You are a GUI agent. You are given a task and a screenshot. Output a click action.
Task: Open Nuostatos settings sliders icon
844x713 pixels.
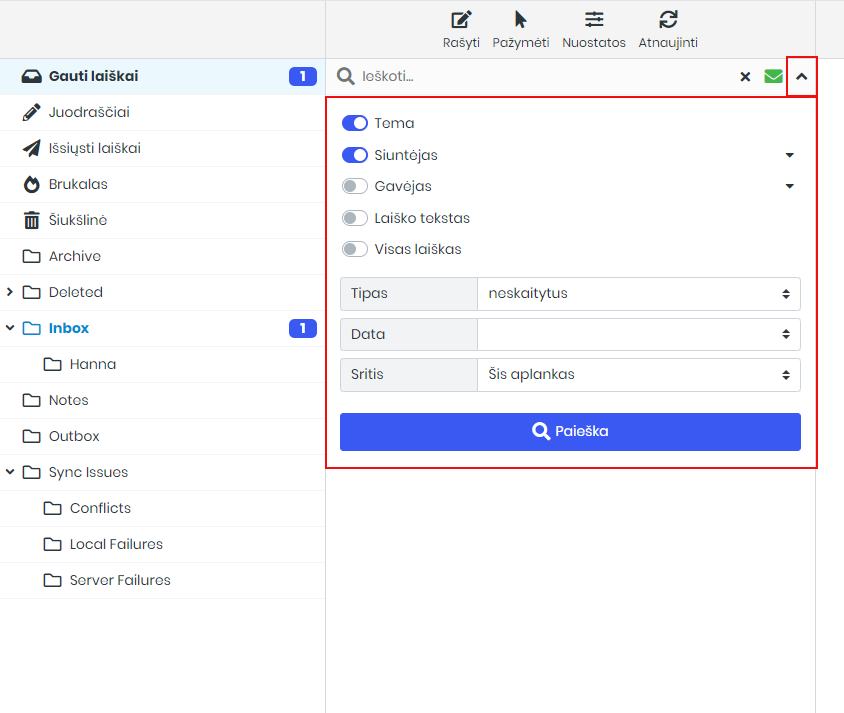pyautogui.click(x=594, y=20)
